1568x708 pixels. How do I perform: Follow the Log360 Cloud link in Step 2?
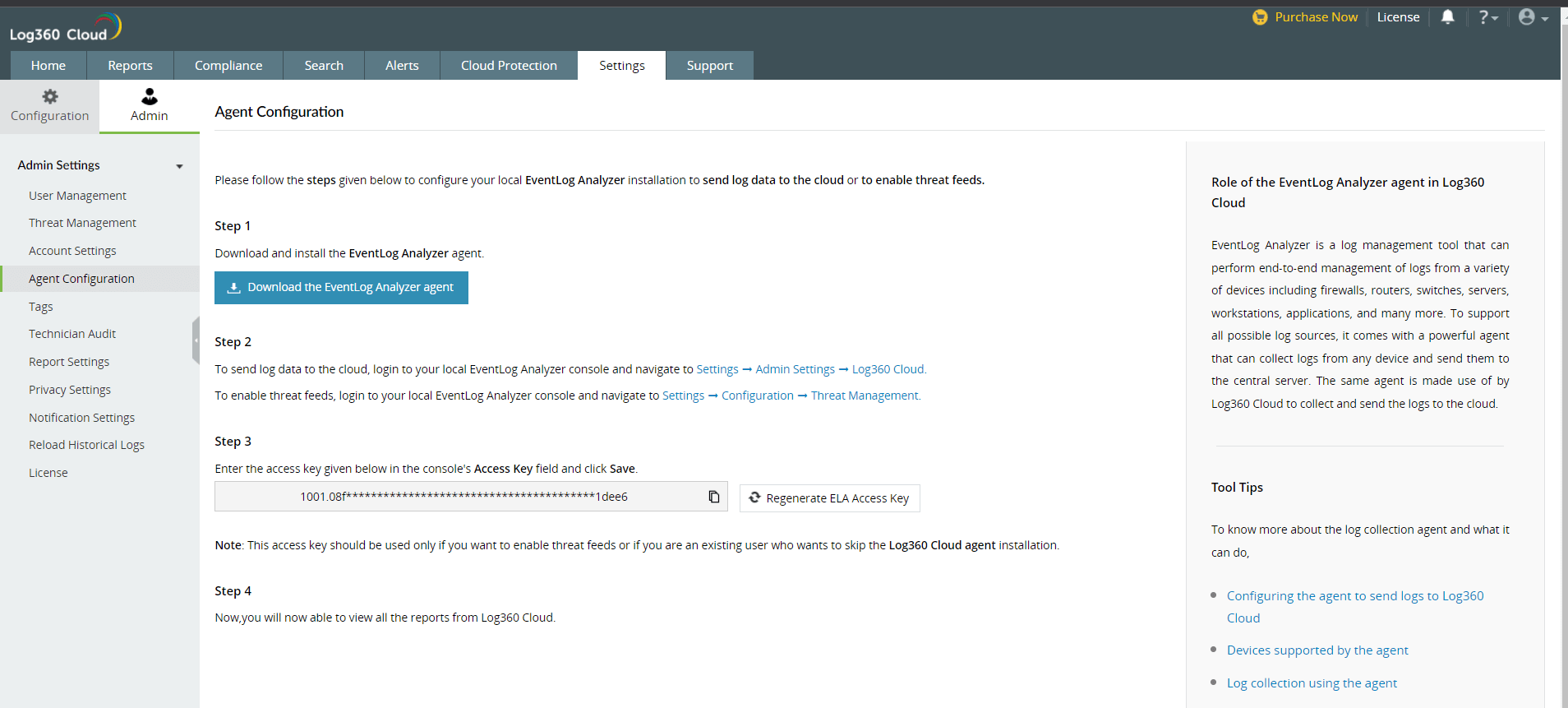click(888, 369)
